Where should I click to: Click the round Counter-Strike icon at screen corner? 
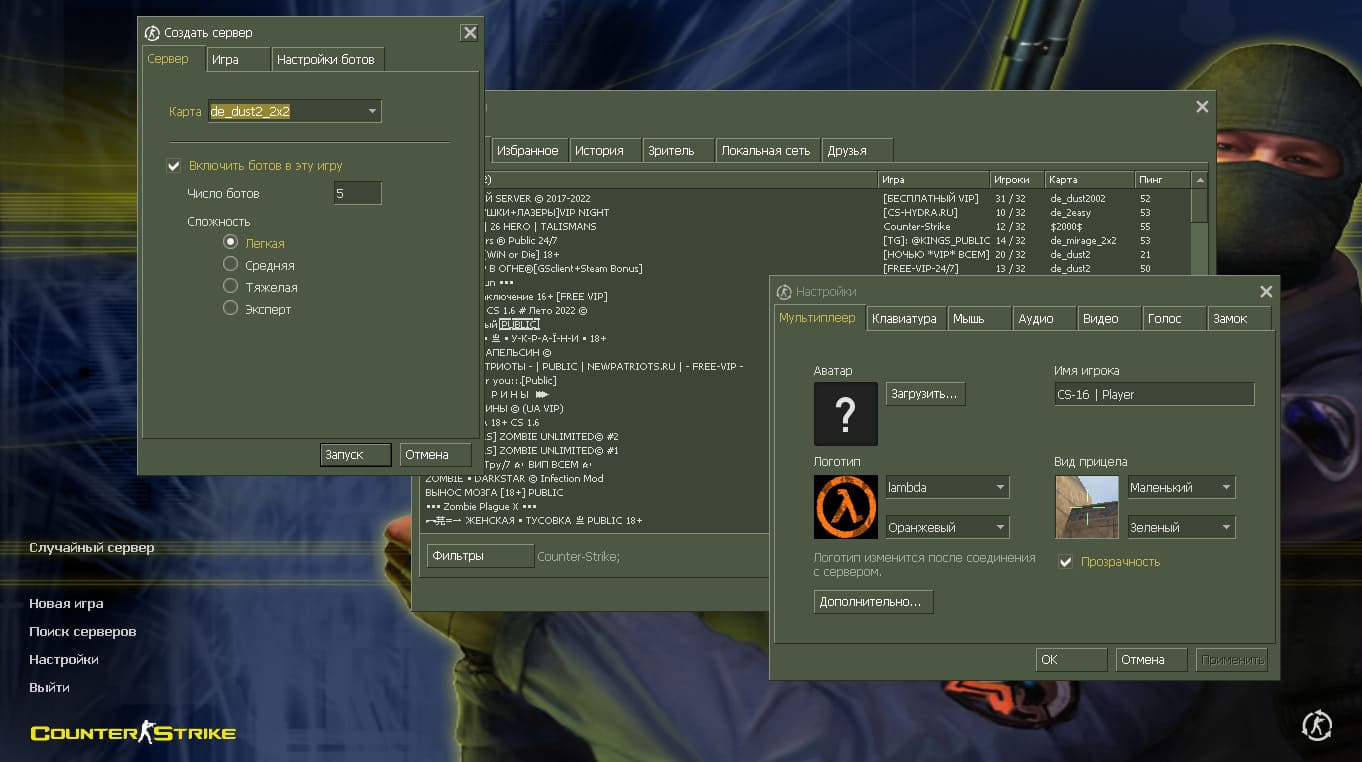[1318, 725]
